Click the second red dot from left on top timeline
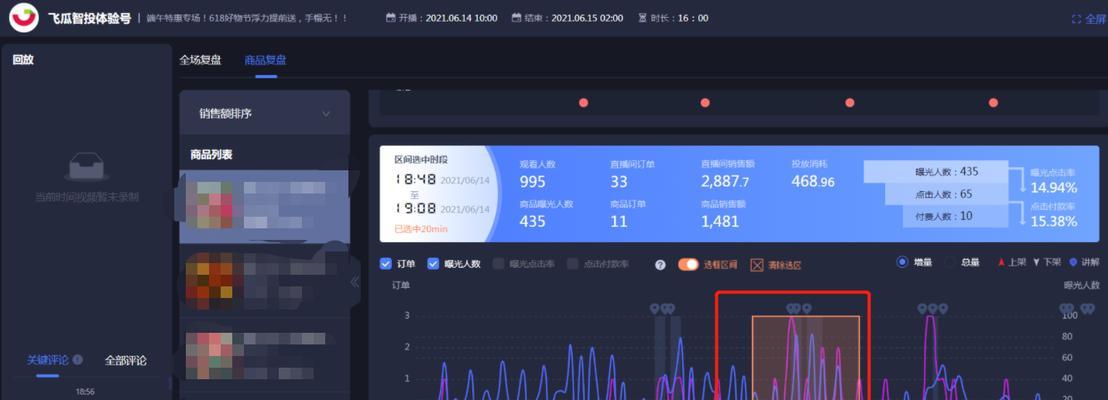Screen dimensions: 1108x400 click(x=705, y=102)
